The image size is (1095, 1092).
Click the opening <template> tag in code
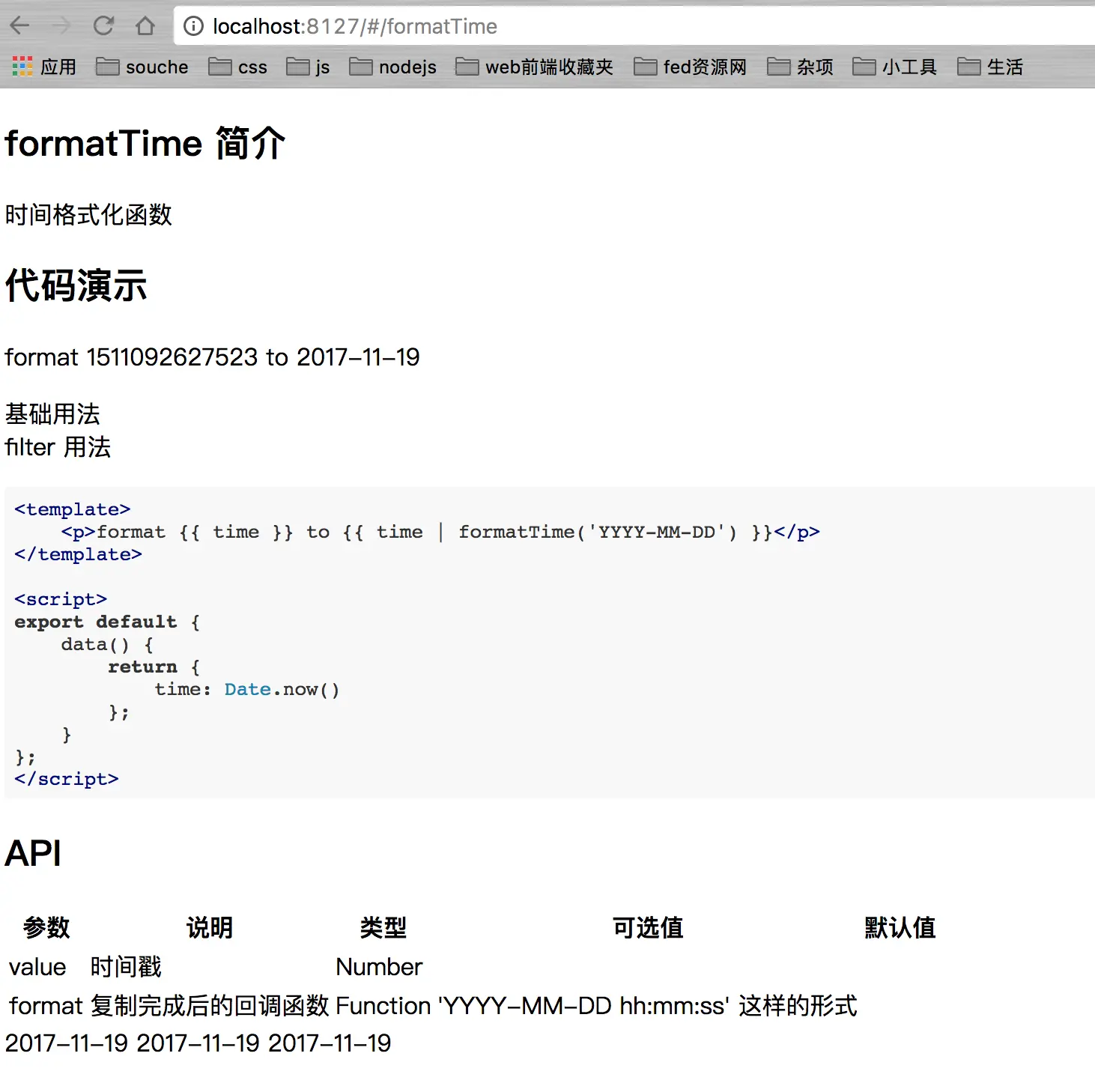pos(73,509)
